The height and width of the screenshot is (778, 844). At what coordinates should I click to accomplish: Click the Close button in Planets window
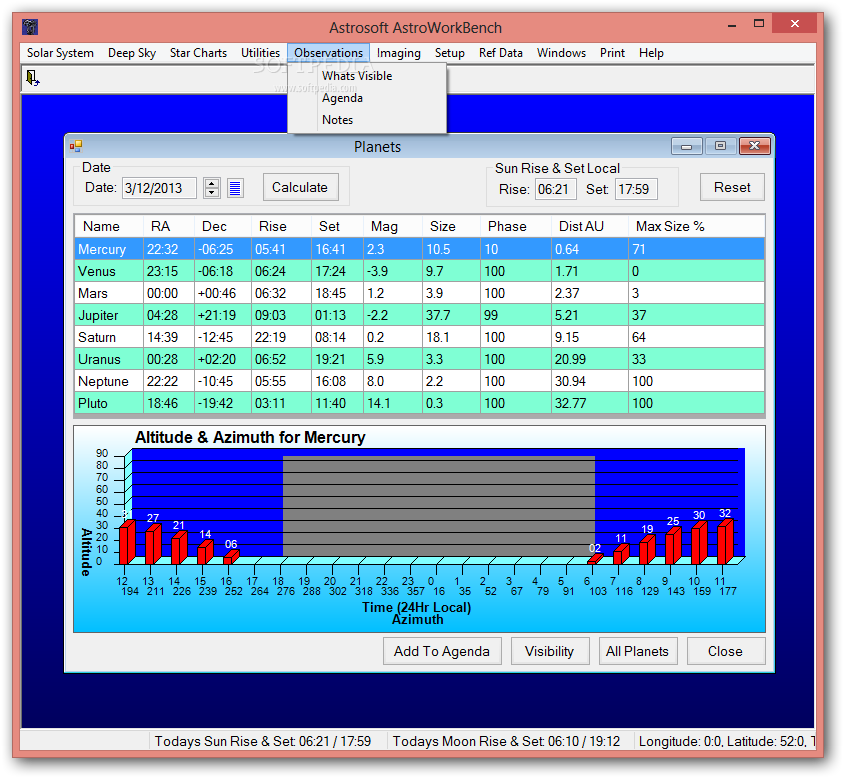(x=725, y=651)
